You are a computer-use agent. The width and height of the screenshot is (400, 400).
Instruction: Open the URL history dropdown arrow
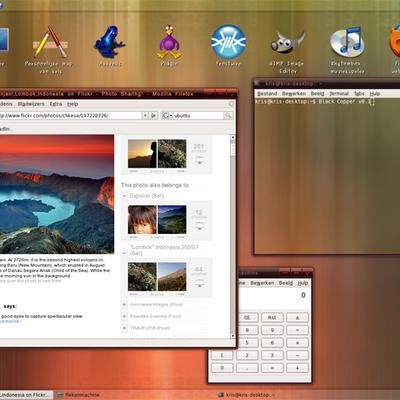(145, 115)
